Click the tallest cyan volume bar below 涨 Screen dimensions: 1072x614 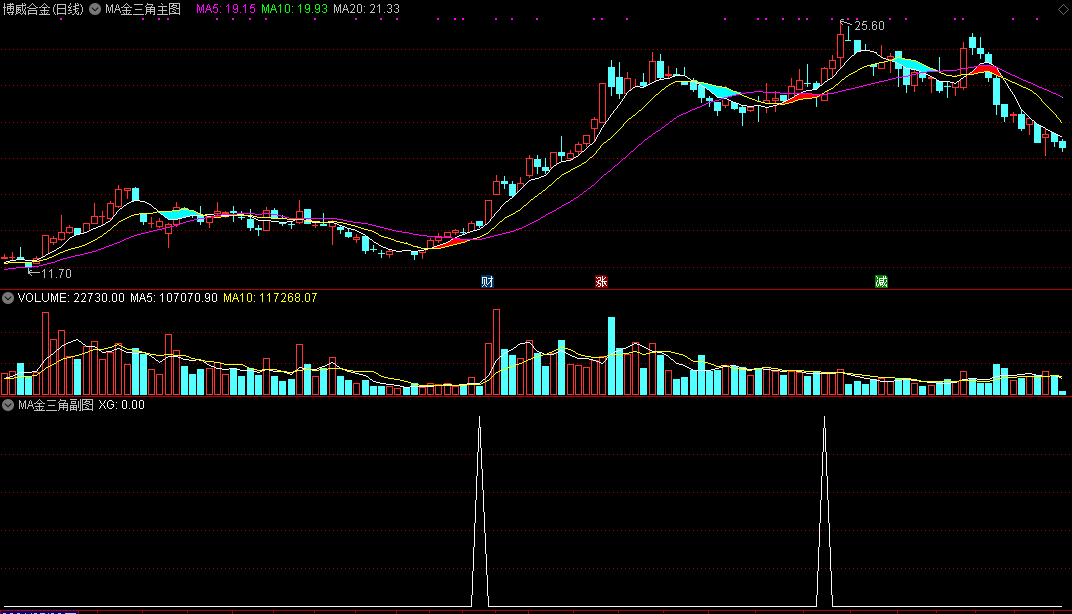pos(611,356)
